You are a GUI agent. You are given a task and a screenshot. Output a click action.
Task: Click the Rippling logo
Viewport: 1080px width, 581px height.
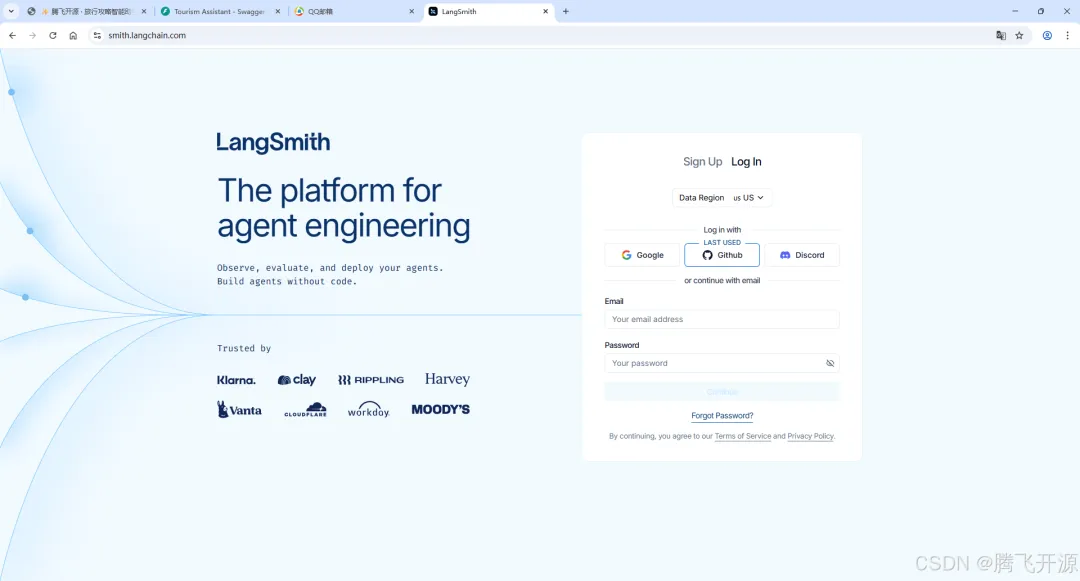(371, 380)
